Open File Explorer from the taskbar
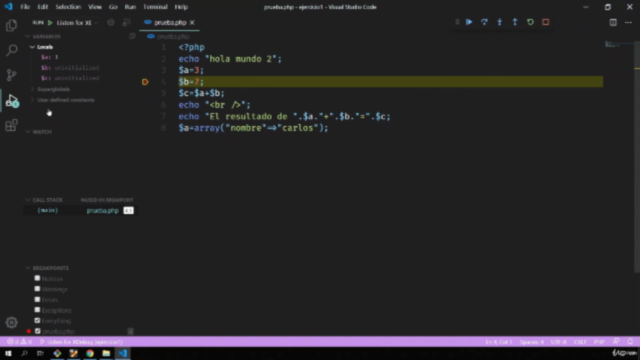 coord(106,353)
